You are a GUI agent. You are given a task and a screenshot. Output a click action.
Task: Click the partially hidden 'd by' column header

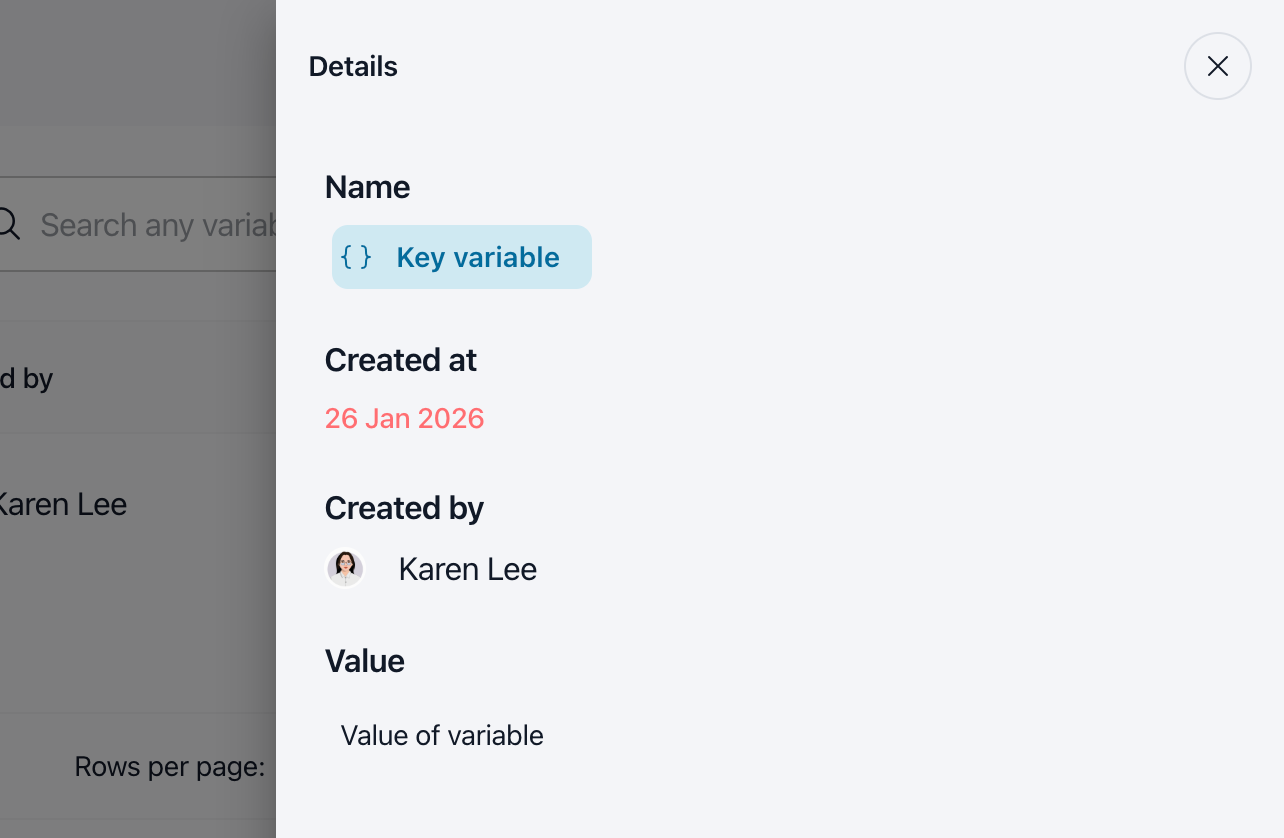(x=27, y=378)
